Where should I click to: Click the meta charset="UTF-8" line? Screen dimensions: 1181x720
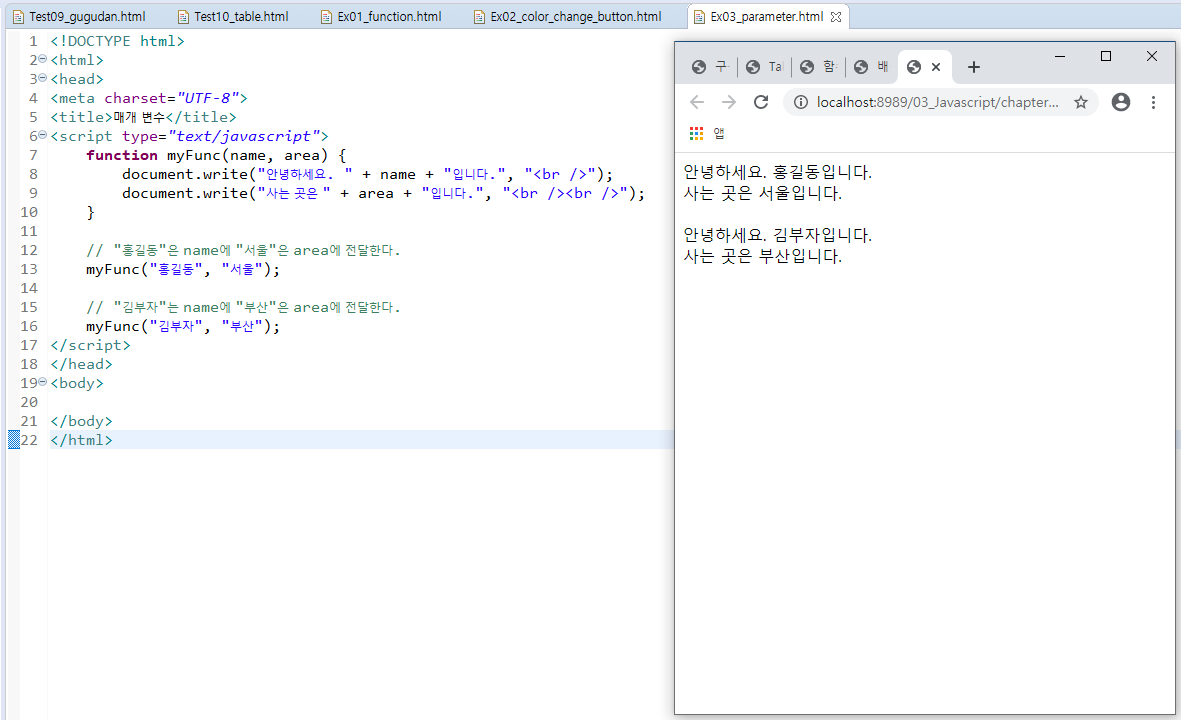(x=149, y=98)
